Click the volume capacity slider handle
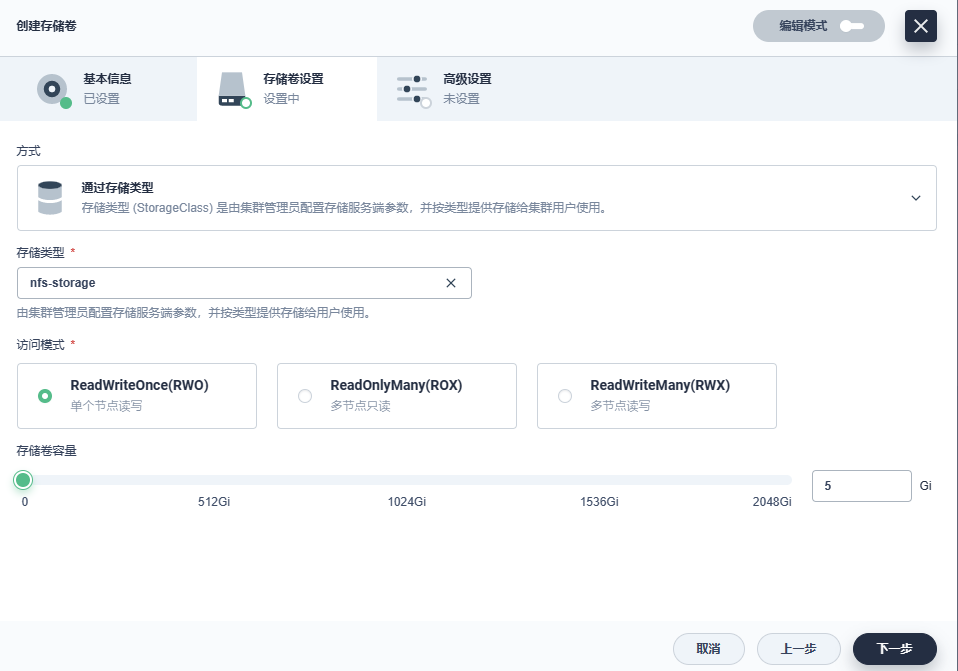 pyautogui.click(x=24, y=480)
